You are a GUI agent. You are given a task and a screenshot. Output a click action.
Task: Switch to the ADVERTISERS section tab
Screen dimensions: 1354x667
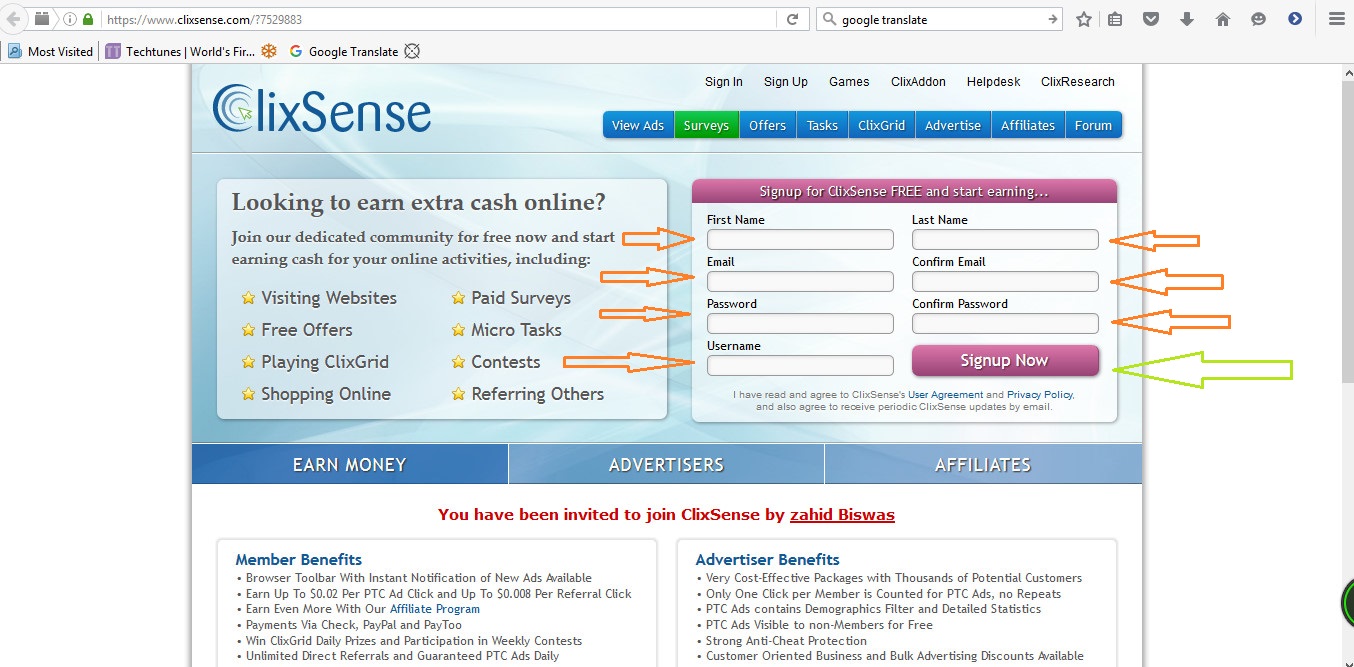(666, 465)
